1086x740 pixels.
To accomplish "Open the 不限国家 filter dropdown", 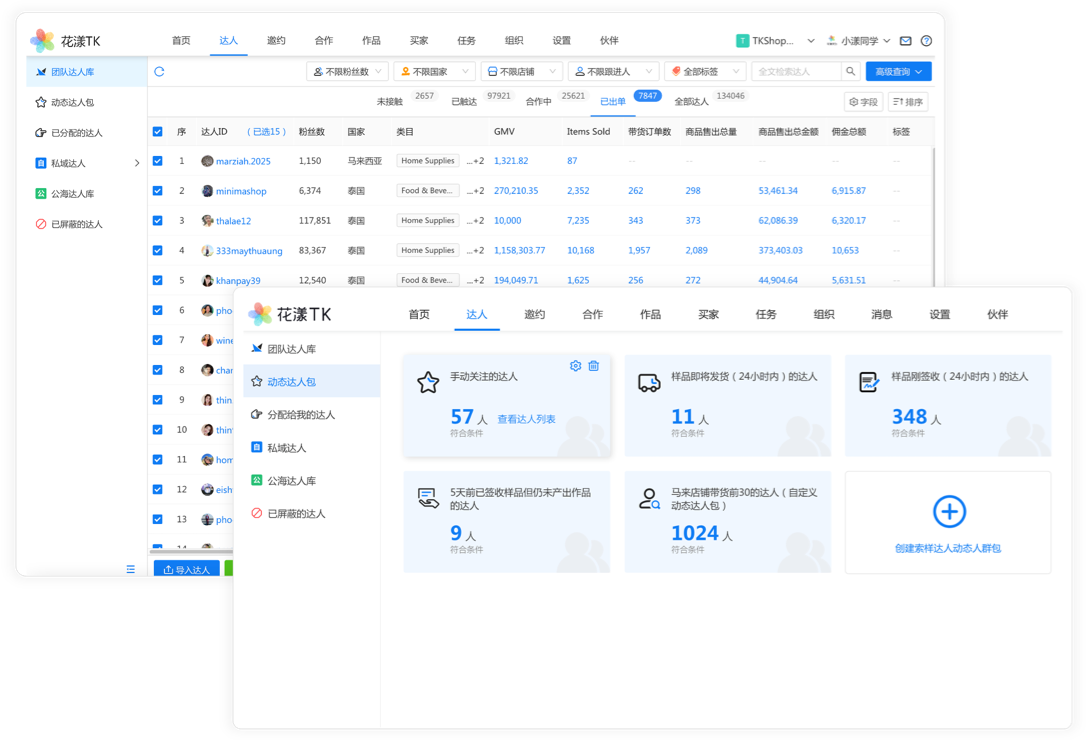I will (434, 72).
